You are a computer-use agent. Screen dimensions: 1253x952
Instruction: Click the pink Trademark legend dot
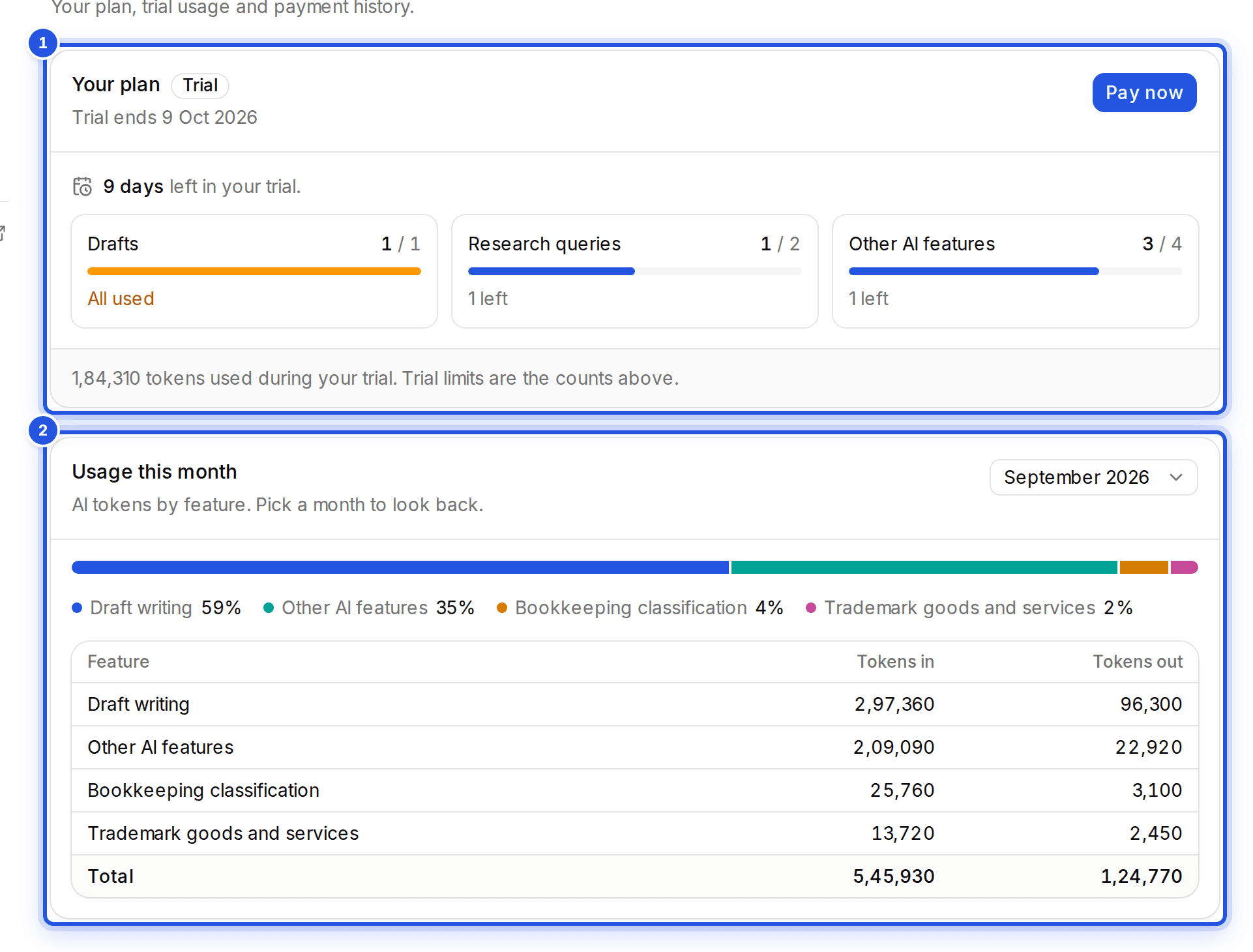[811, 608]
